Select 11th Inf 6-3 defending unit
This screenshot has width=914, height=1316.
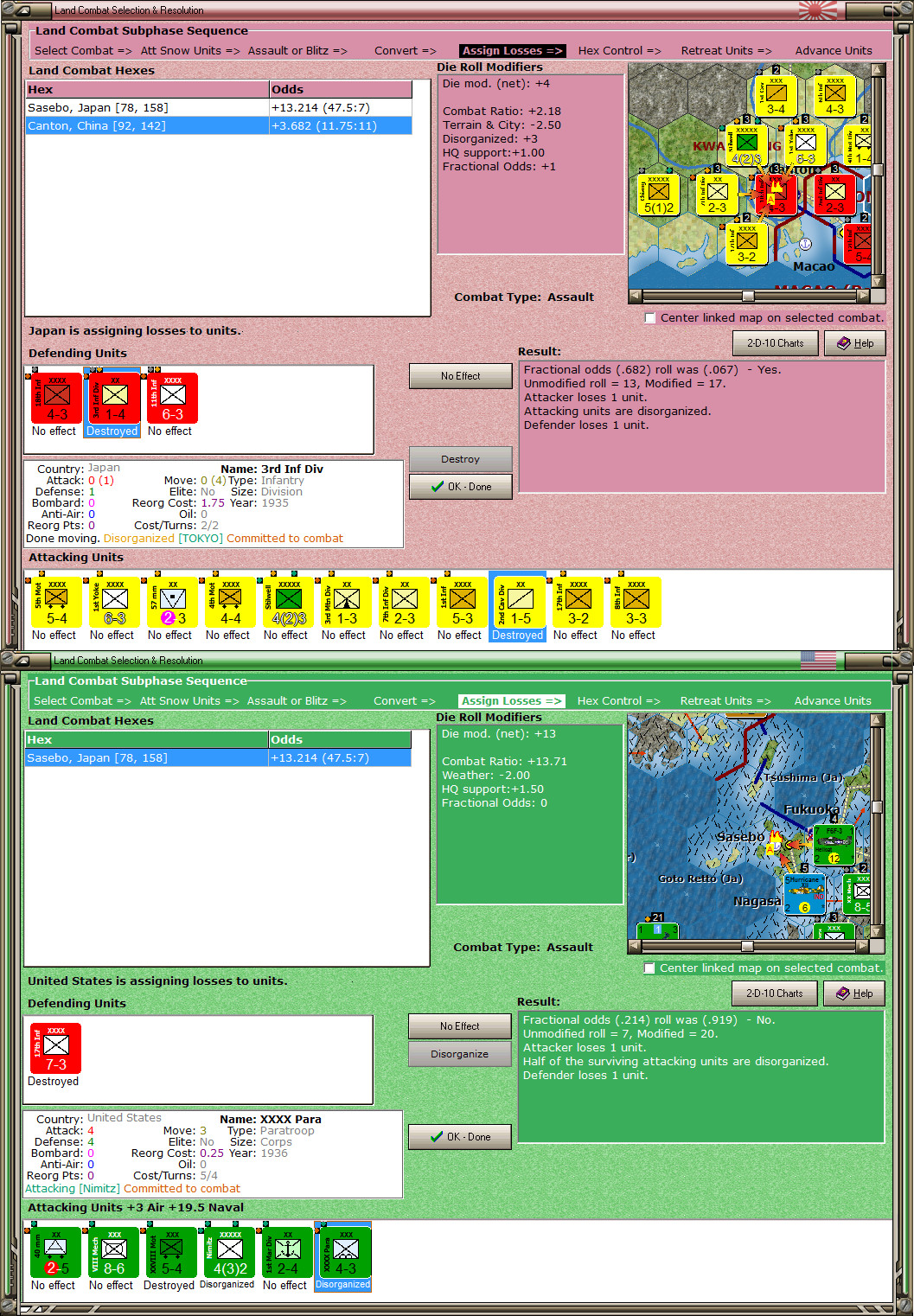172,399
